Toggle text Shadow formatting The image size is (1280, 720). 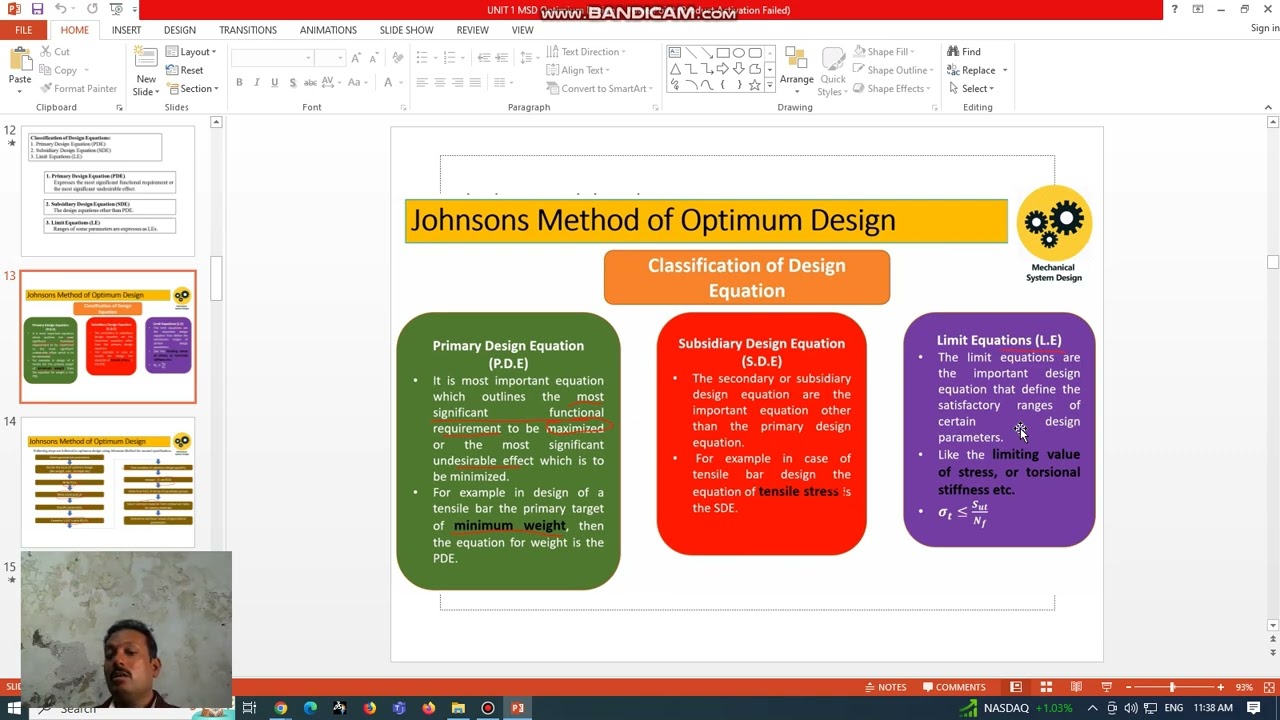click(292, 83)
